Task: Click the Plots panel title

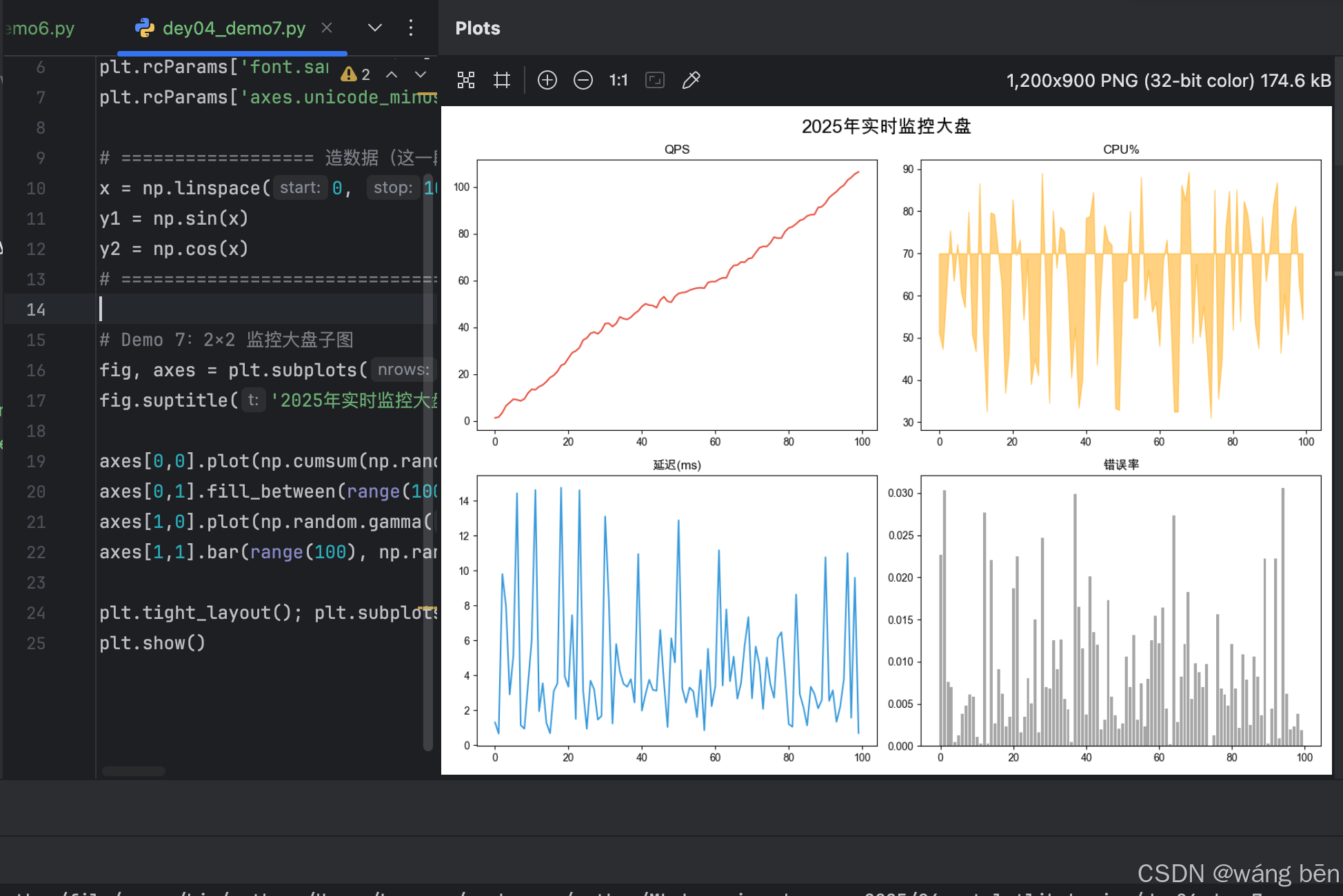Action: (x=478, y=28)
